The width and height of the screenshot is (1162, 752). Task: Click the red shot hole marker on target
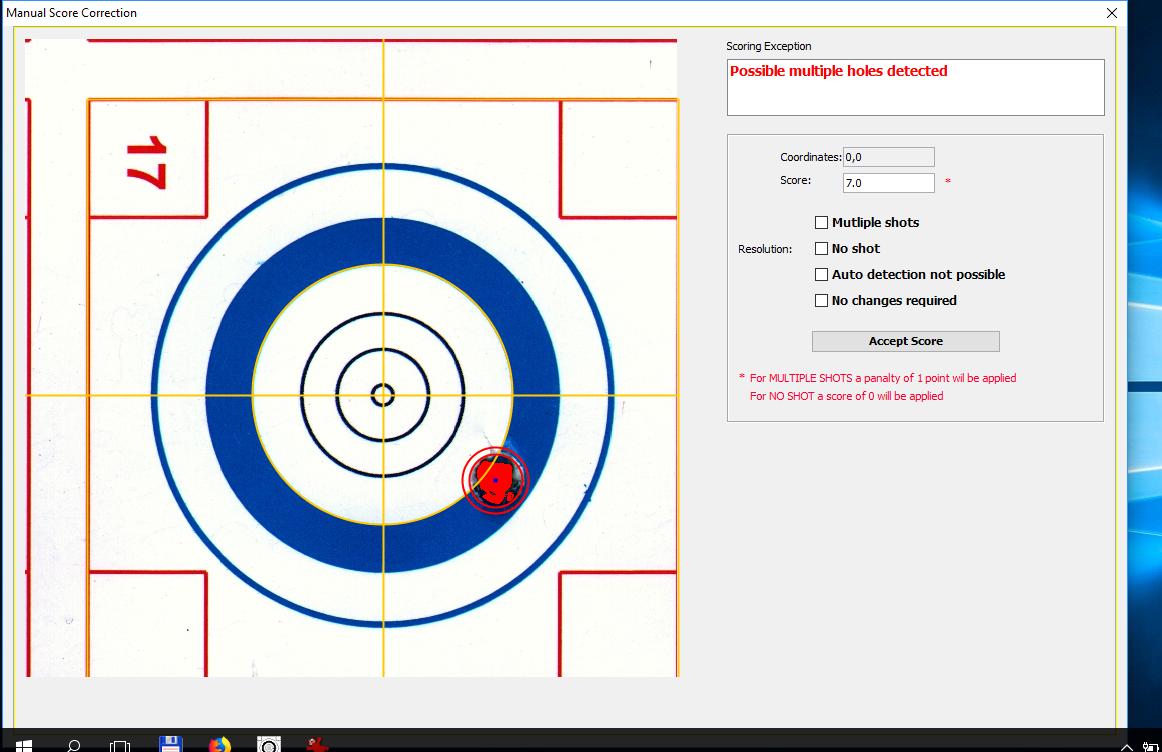(x=495, y=480)
